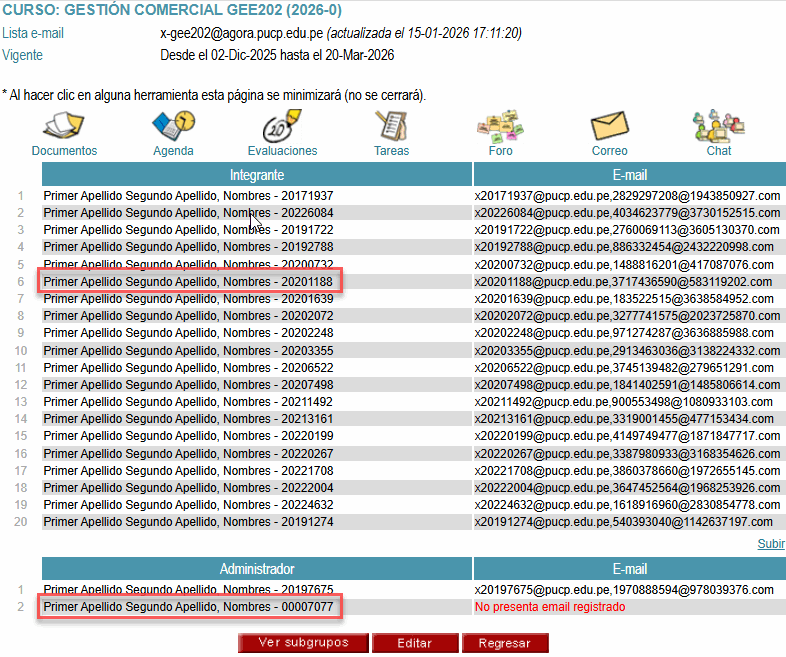786x657 pixels.
Task: Select administrator row ending in 00007077
Action: click(x=189, y=607)
